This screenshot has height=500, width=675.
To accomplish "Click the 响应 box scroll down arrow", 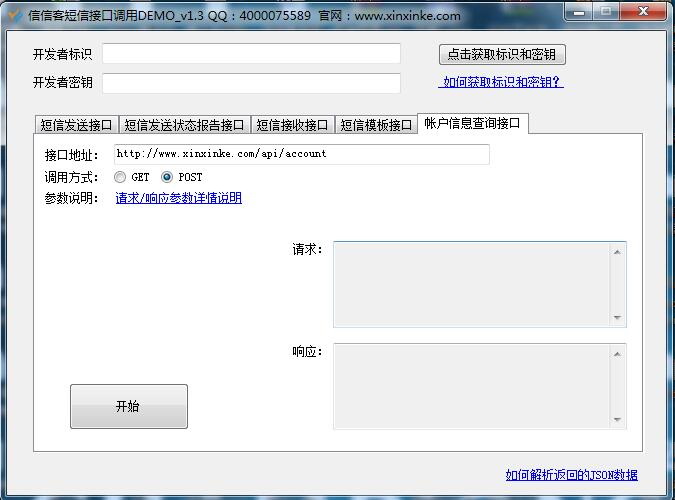I will 617,419.
